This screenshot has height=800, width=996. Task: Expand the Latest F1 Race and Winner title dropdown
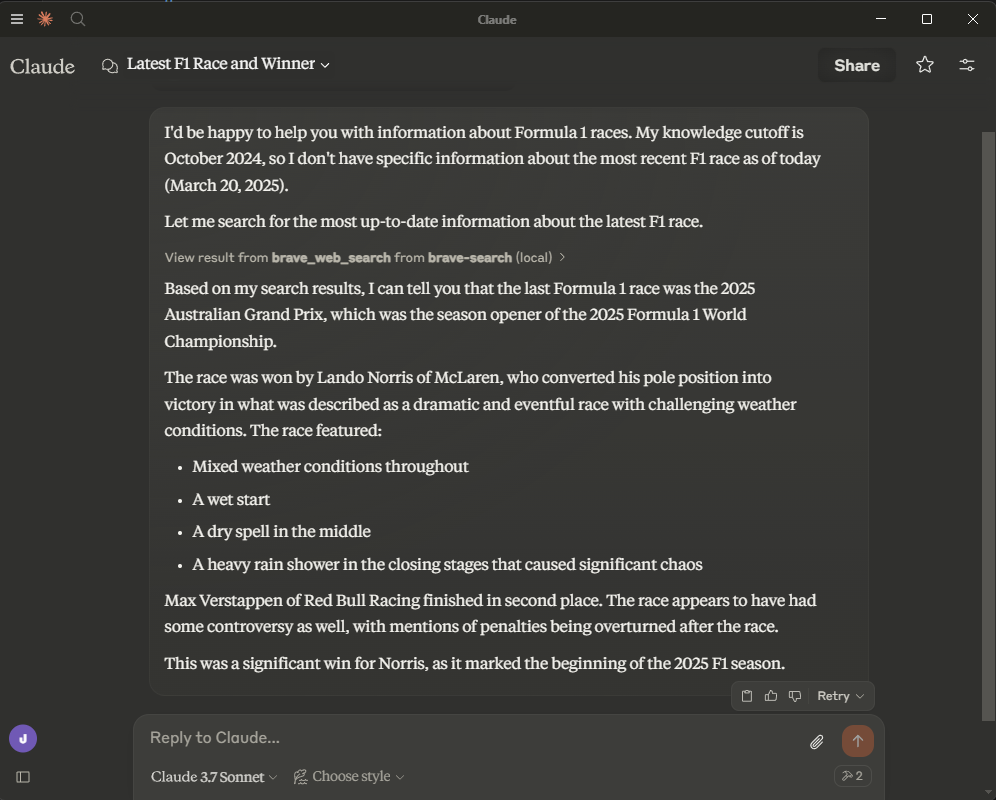227,64
